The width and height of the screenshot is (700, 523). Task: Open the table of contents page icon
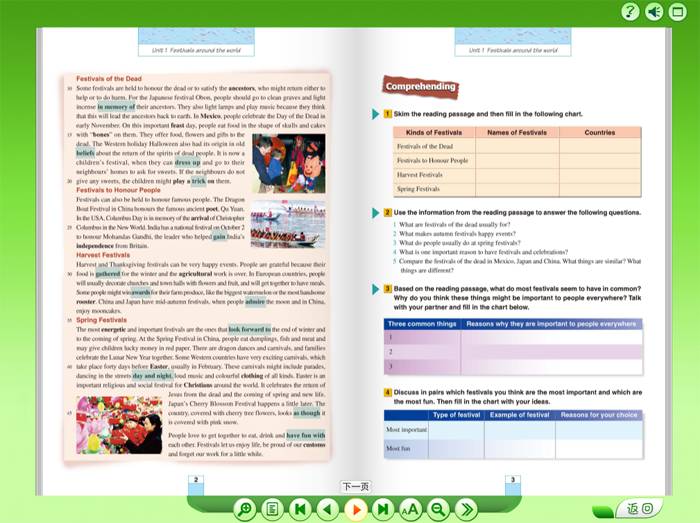tap(272, 509)
